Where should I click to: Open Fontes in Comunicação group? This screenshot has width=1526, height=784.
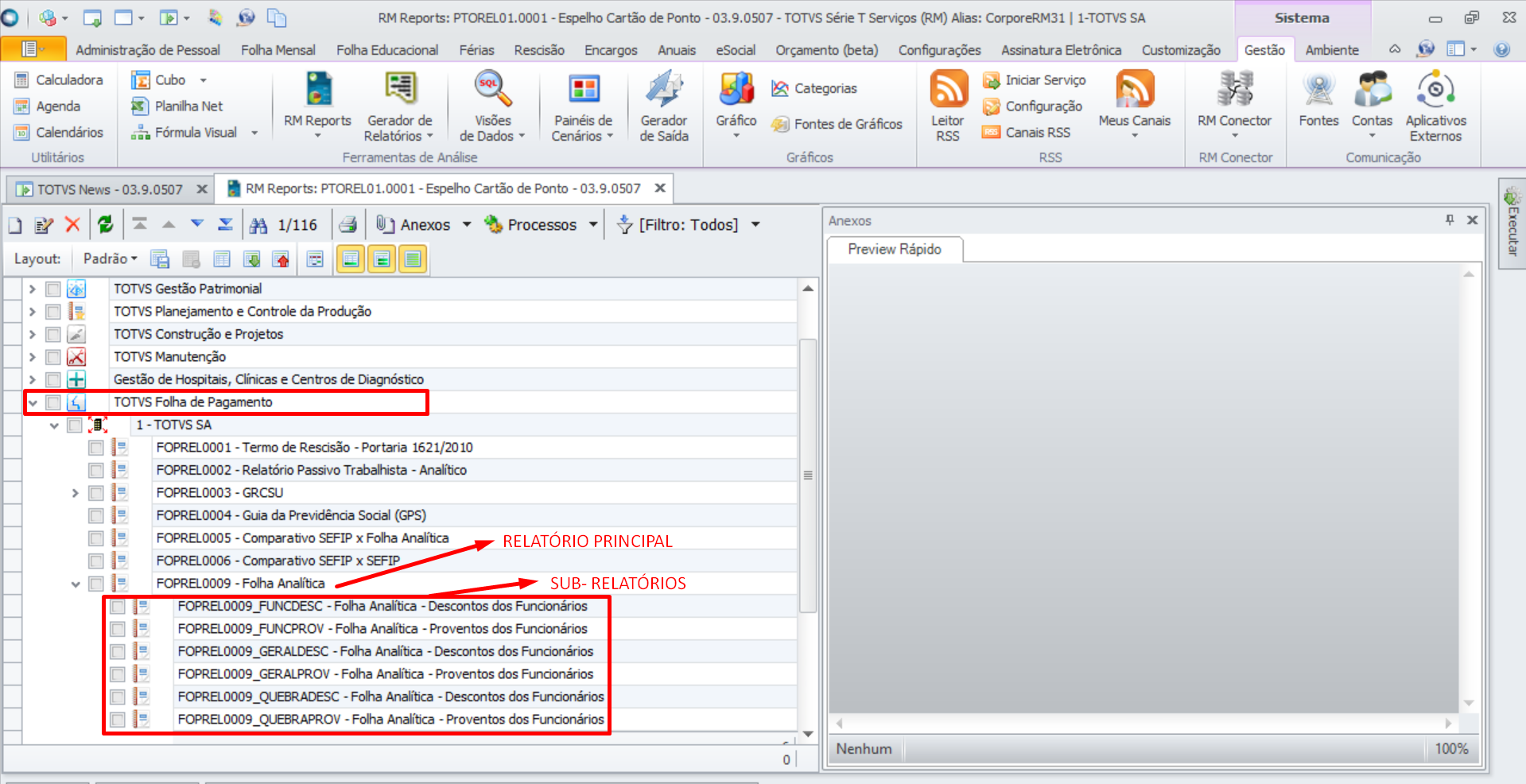point(1318,98)
